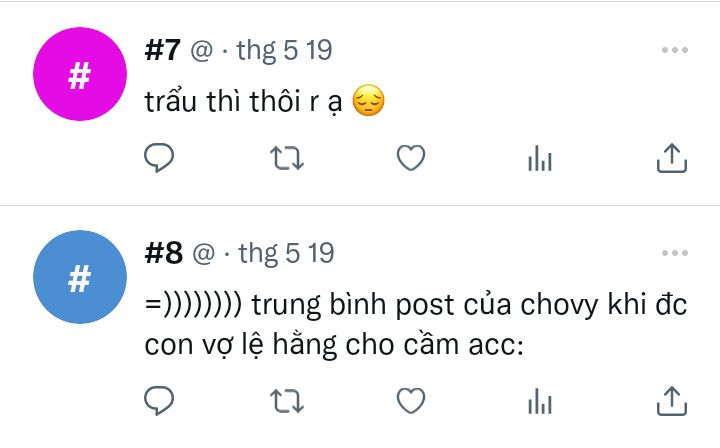The width and height of the screenshot is (720, 448).
Task: Retweet the #7 post
Action: pyautogui.click(x=287, y=158)
